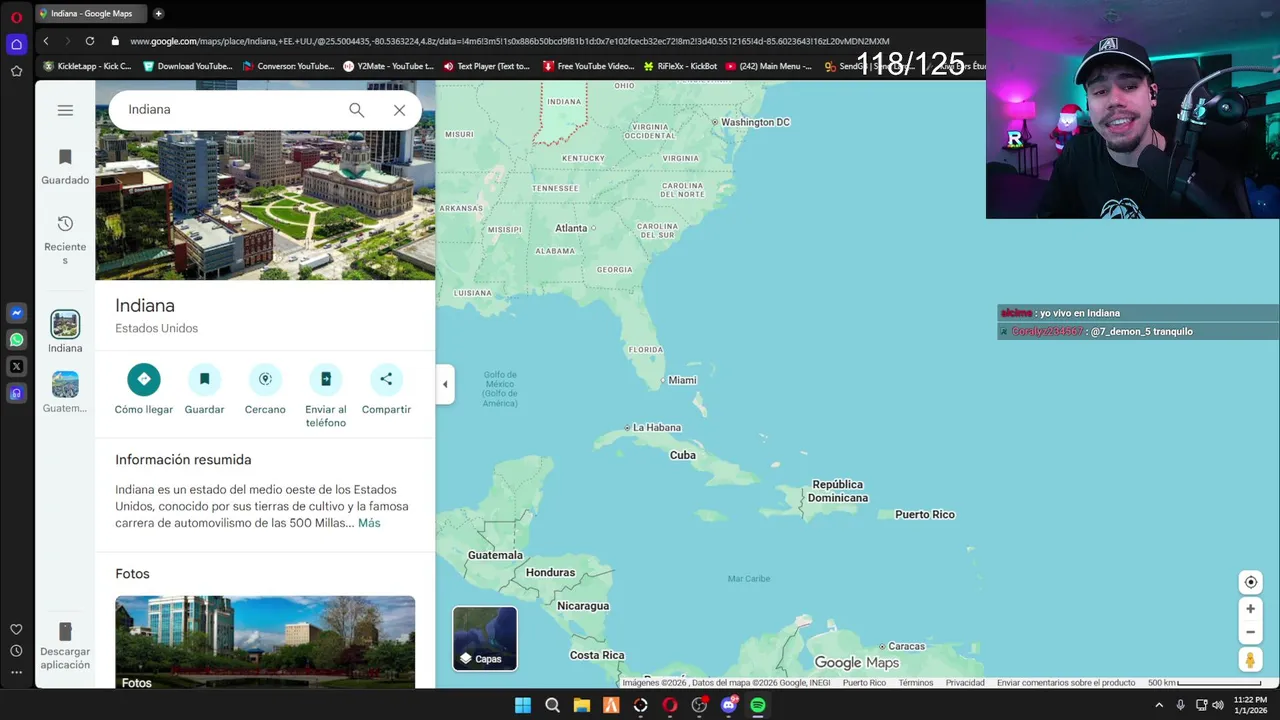Open X (Twitter) in Opera sidebar

point(16,367)
